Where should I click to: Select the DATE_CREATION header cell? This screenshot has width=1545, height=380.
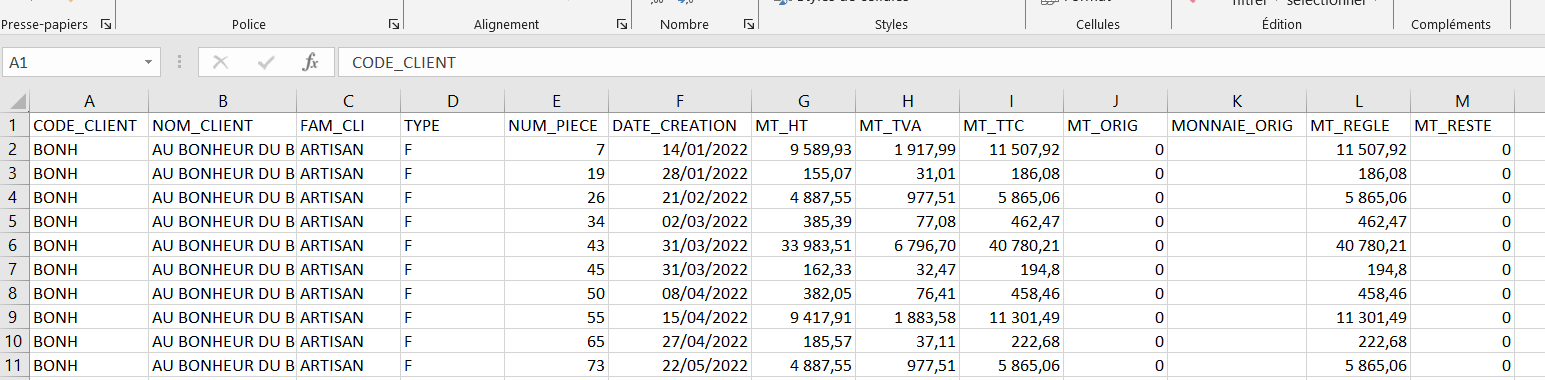point(680,126)
